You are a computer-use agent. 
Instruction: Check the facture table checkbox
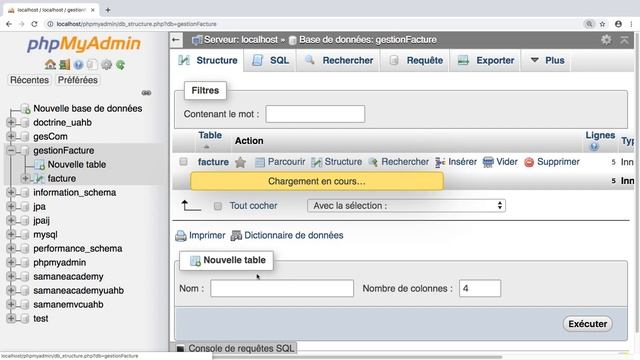pos(184,162)
